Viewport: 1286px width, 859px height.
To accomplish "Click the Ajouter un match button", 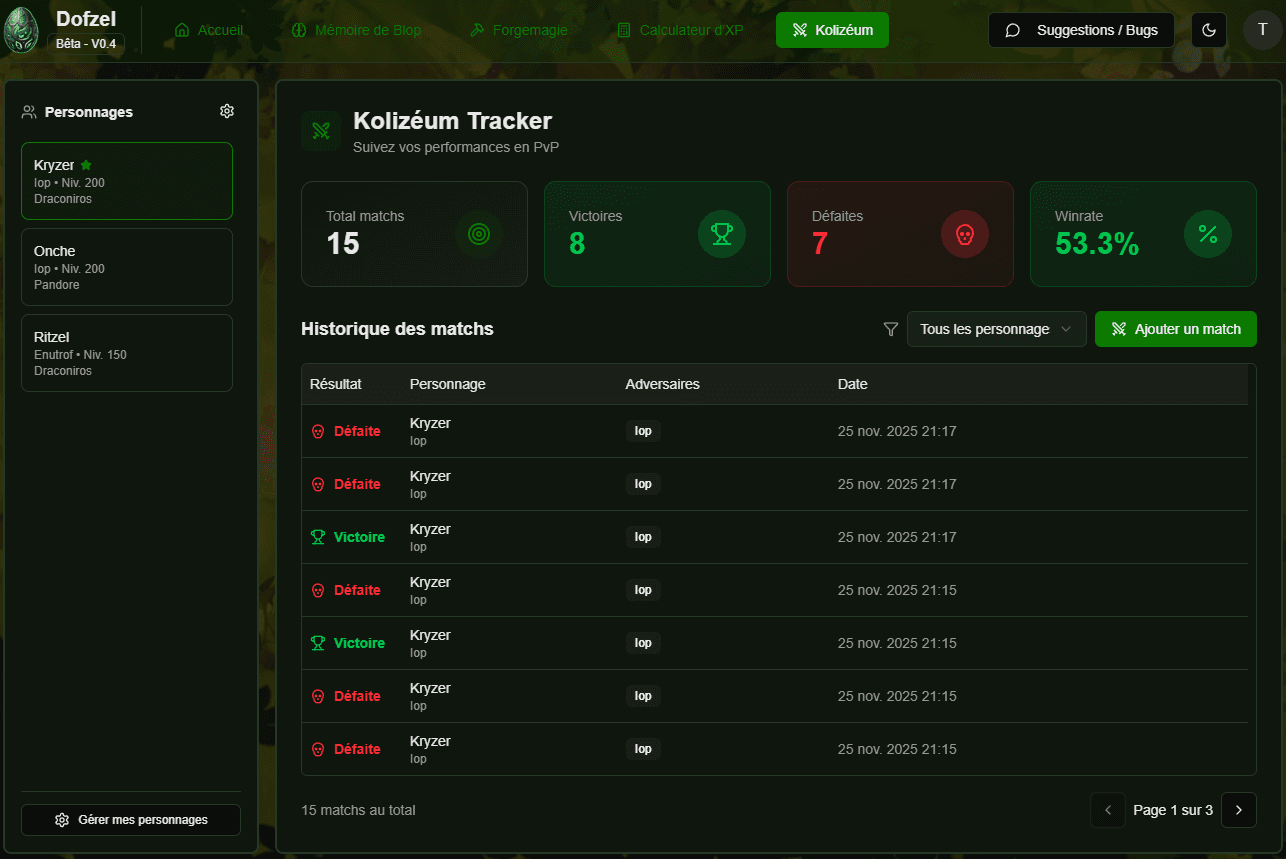I will (1175, 329).
